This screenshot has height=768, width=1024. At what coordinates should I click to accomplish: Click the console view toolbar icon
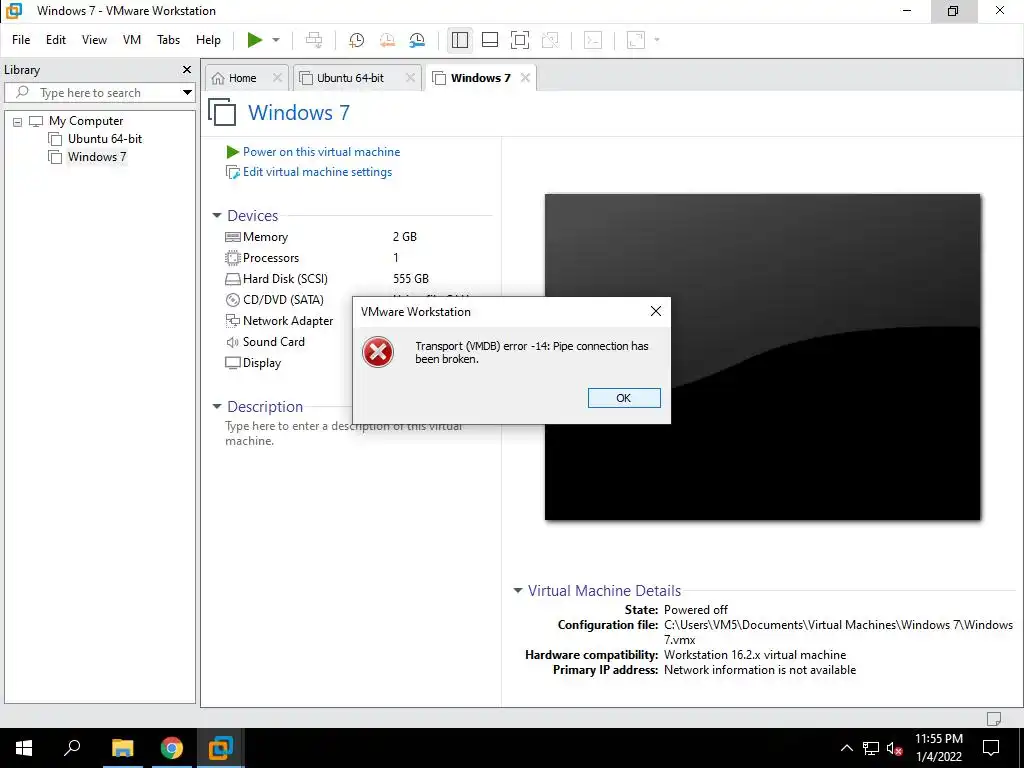pos(593,40)
